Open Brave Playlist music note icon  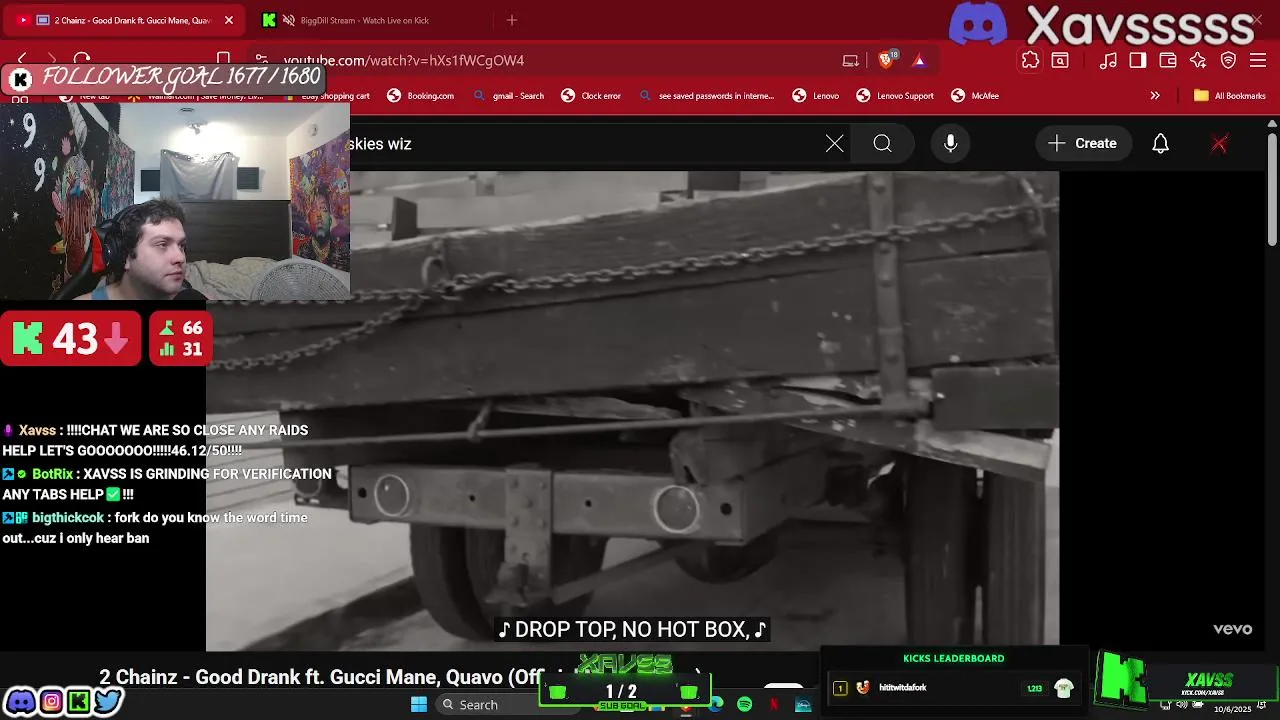[1108, 60]
